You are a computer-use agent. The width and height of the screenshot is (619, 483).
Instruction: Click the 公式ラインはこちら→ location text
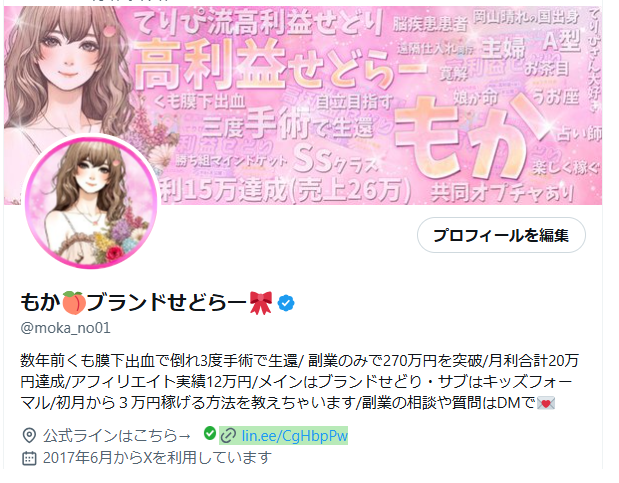coord(117,436)
